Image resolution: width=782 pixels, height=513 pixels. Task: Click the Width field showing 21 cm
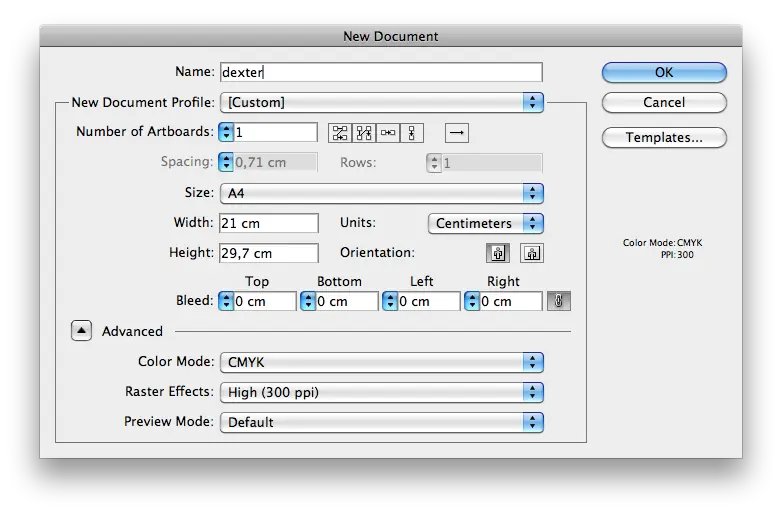(269, 223)
